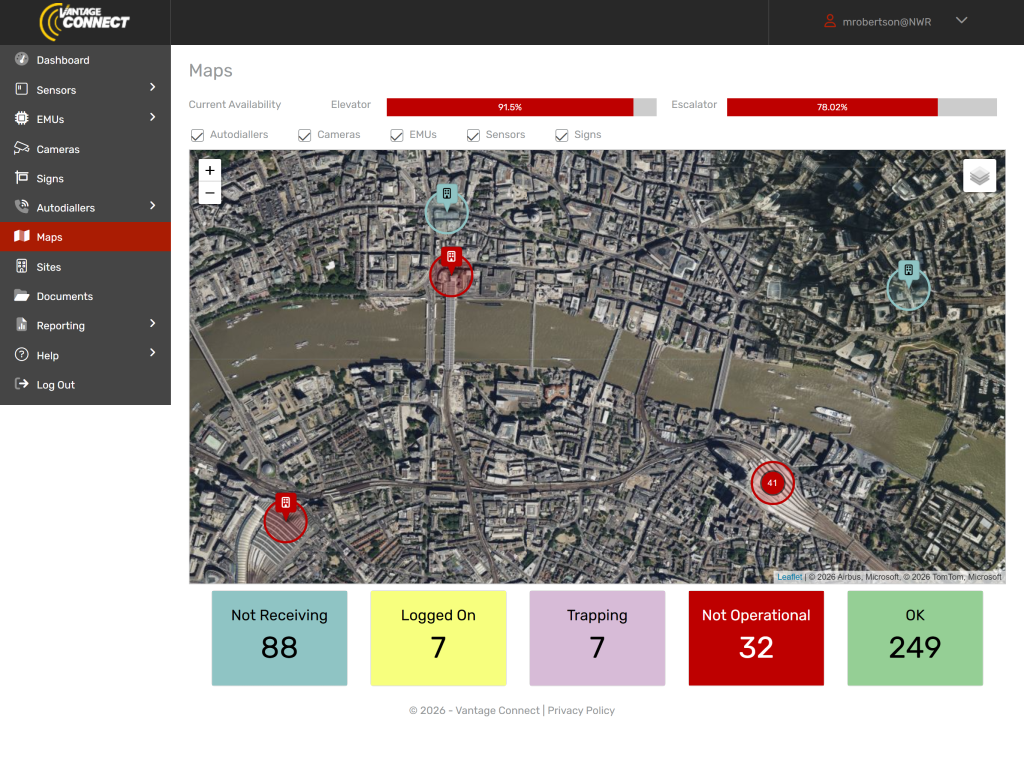The height and width of the screenshot is (768, 1024).
Task: Click the Not Operational status tile
Action: coord(756,638)
